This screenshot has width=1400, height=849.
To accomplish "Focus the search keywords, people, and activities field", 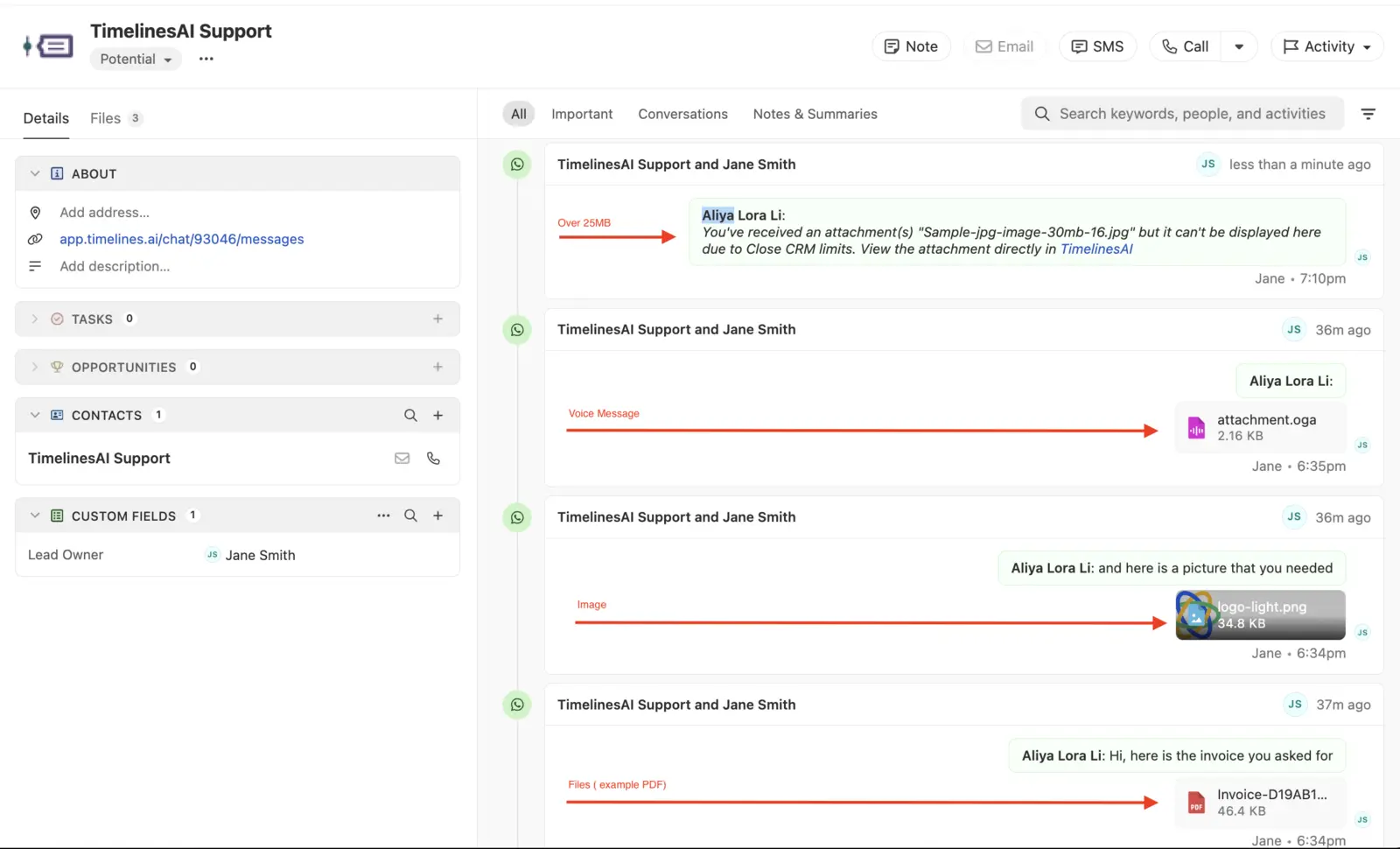I will (x=1182, y=114).
